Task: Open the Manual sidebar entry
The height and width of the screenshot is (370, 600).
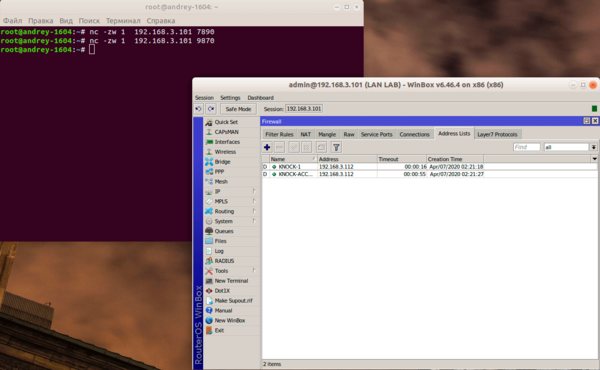Action: pyautogui.click(x=223, y=311)
